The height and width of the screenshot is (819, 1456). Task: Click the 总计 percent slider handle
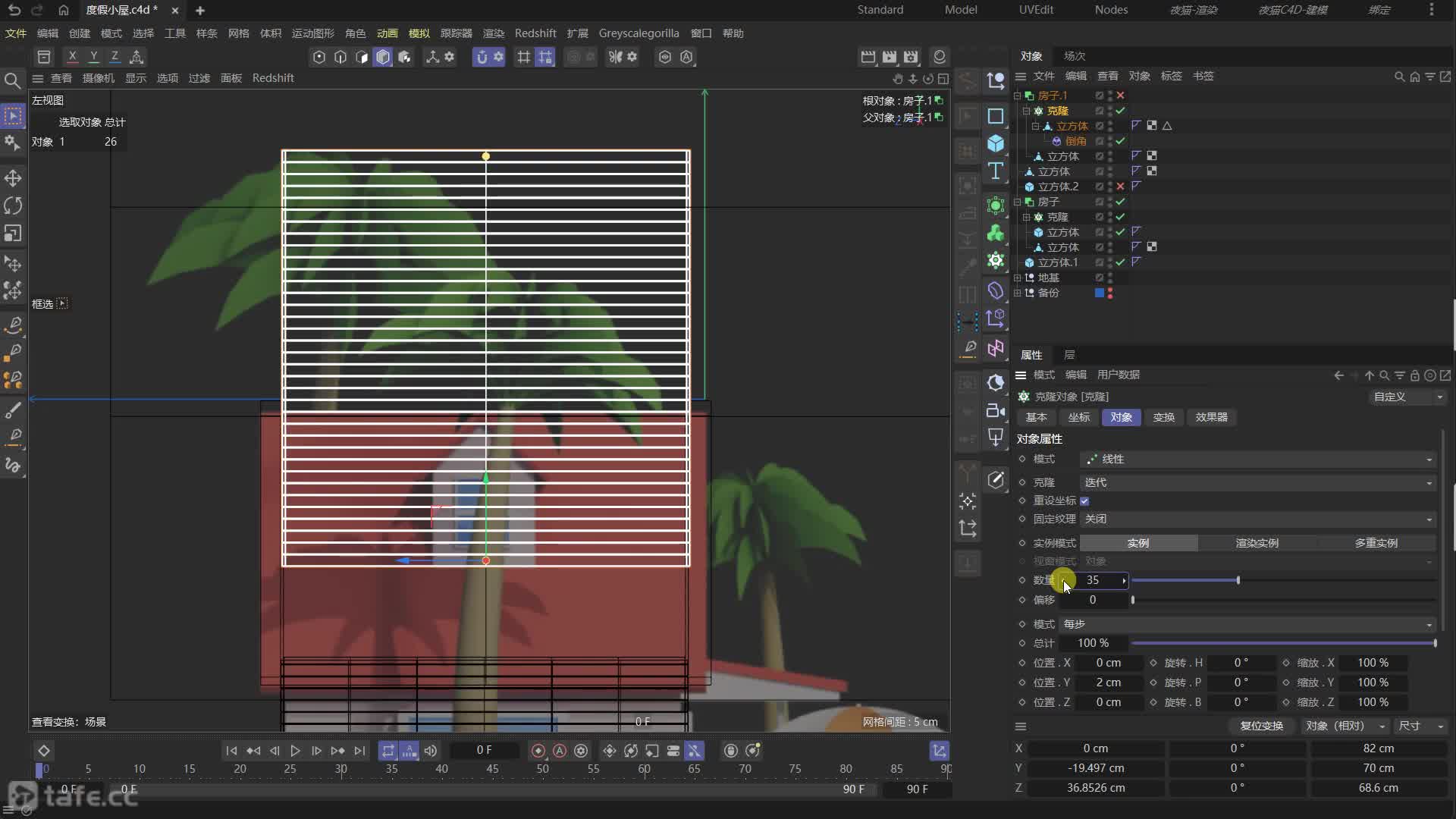[x=1435, y=644]
